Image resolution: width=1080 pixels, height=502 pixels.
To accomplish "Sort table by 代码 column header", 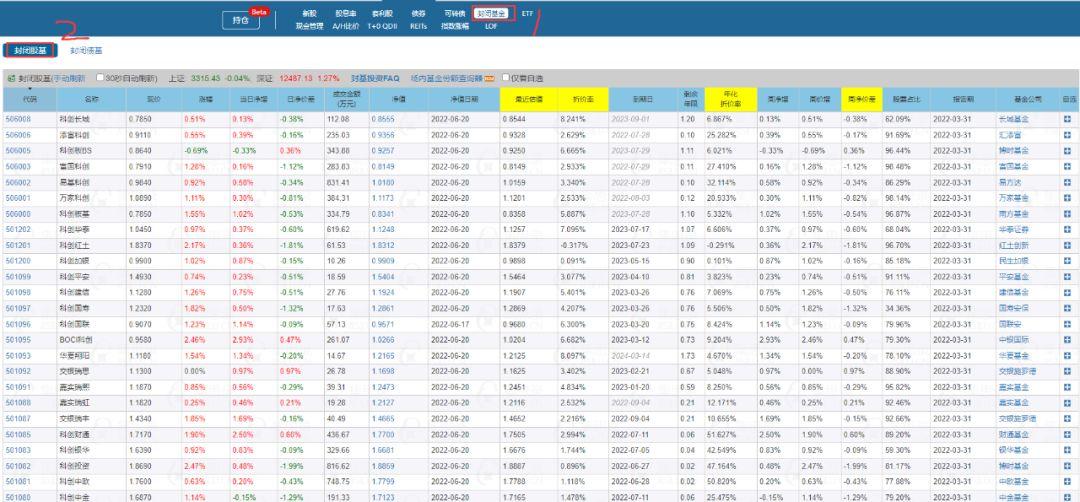I will coord(30,99).
